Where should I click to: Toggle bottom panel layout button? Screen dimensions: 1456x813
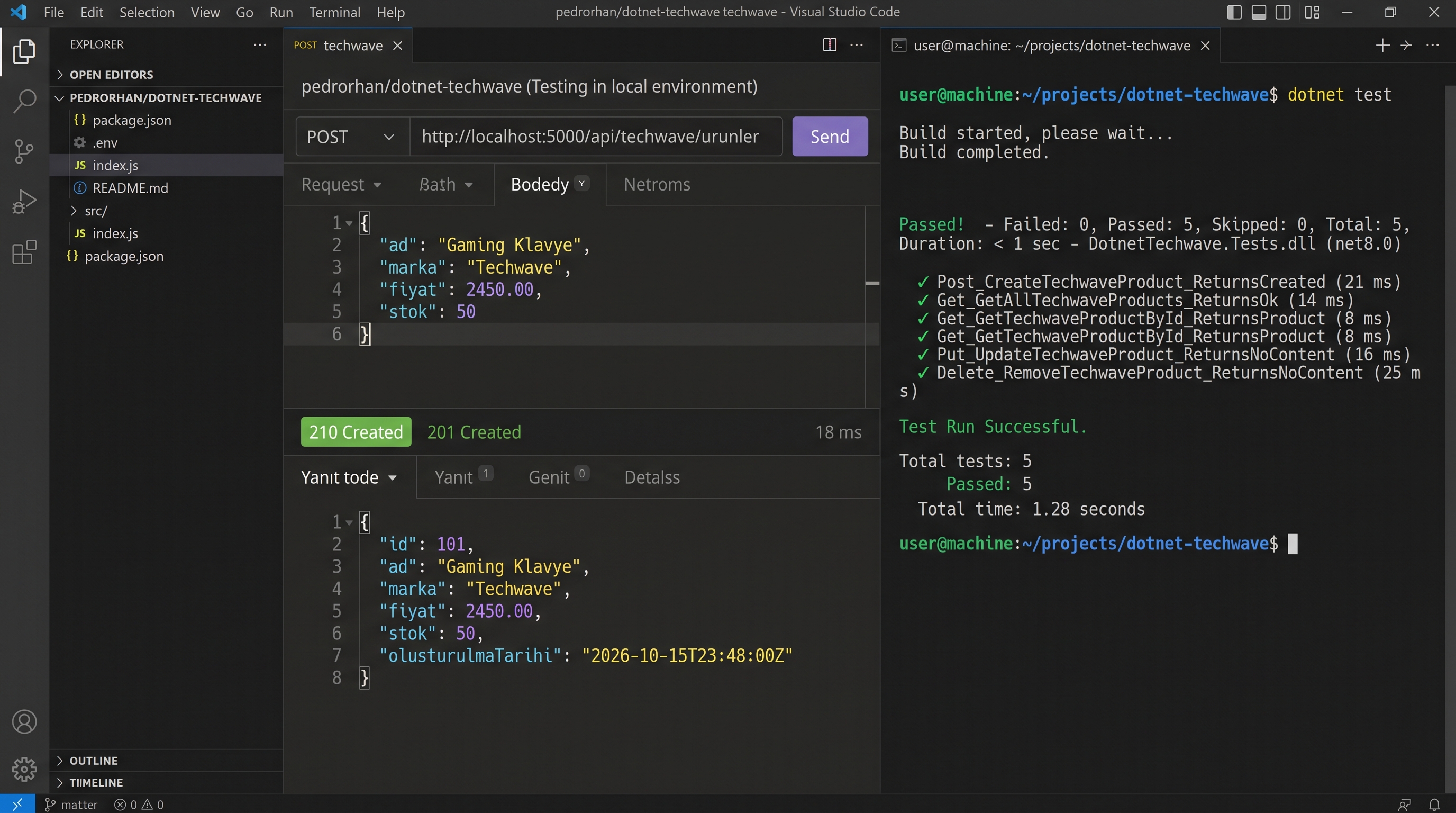coord(1259,12)
